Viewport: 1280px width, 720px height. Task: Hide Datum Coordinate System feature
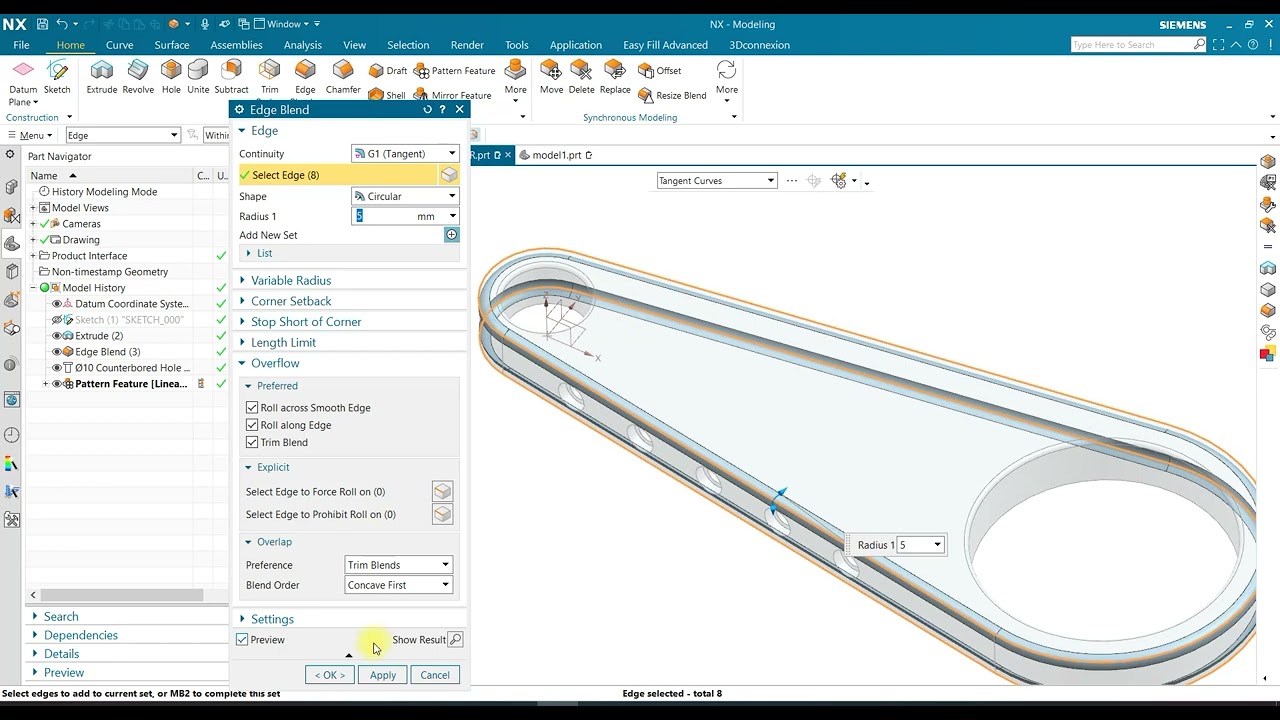pos(57,304)
